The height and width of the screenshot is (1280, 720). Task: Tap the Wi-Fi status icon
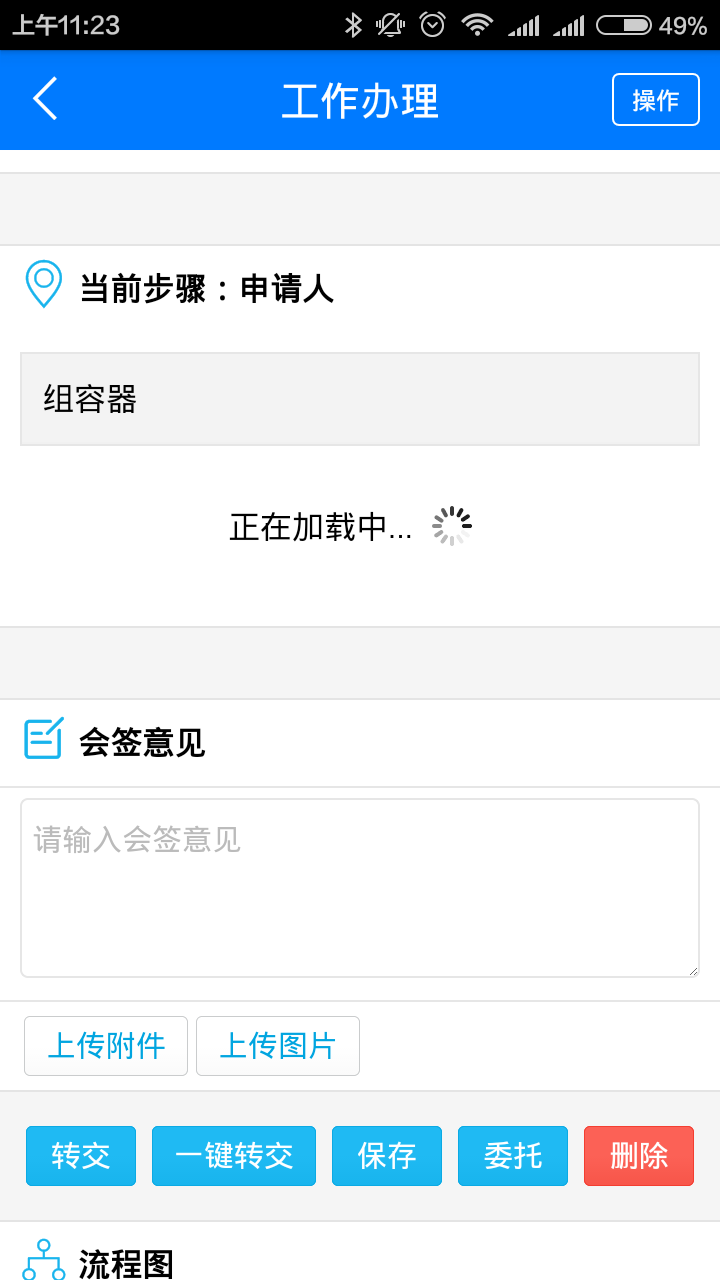477,25
